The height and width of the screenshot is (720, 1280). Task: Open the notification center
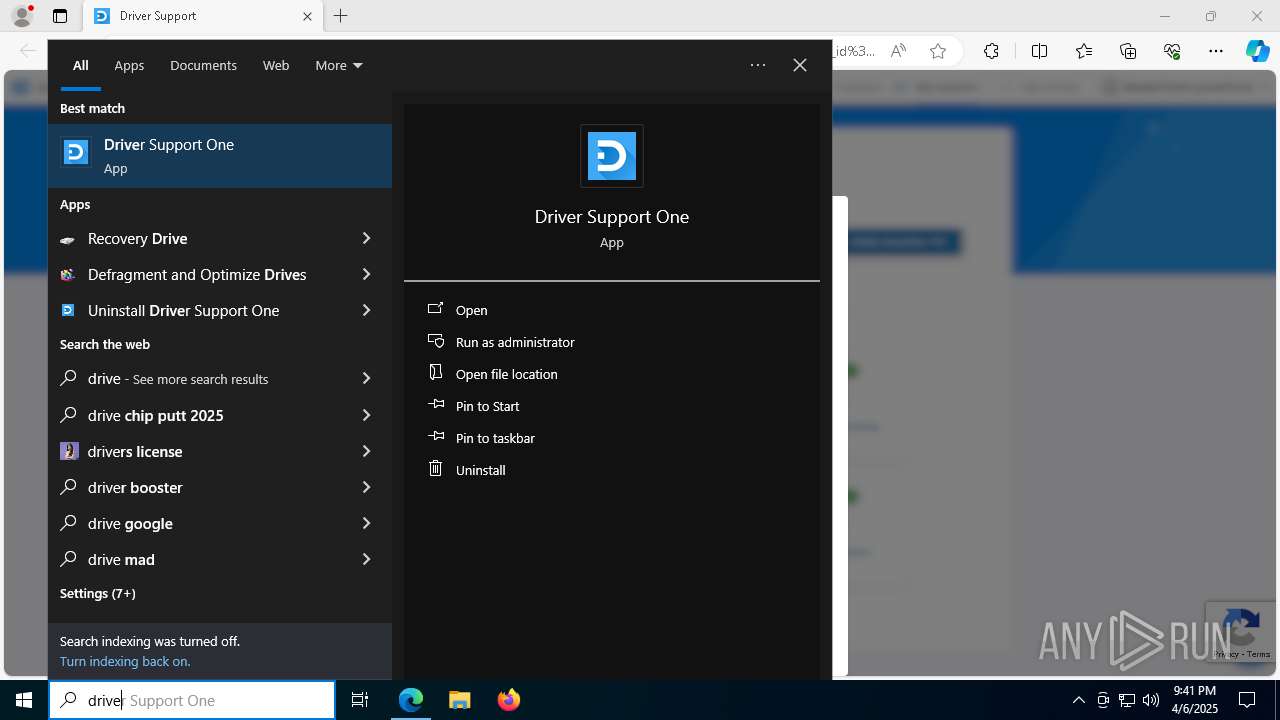(x=1247, y=700)
